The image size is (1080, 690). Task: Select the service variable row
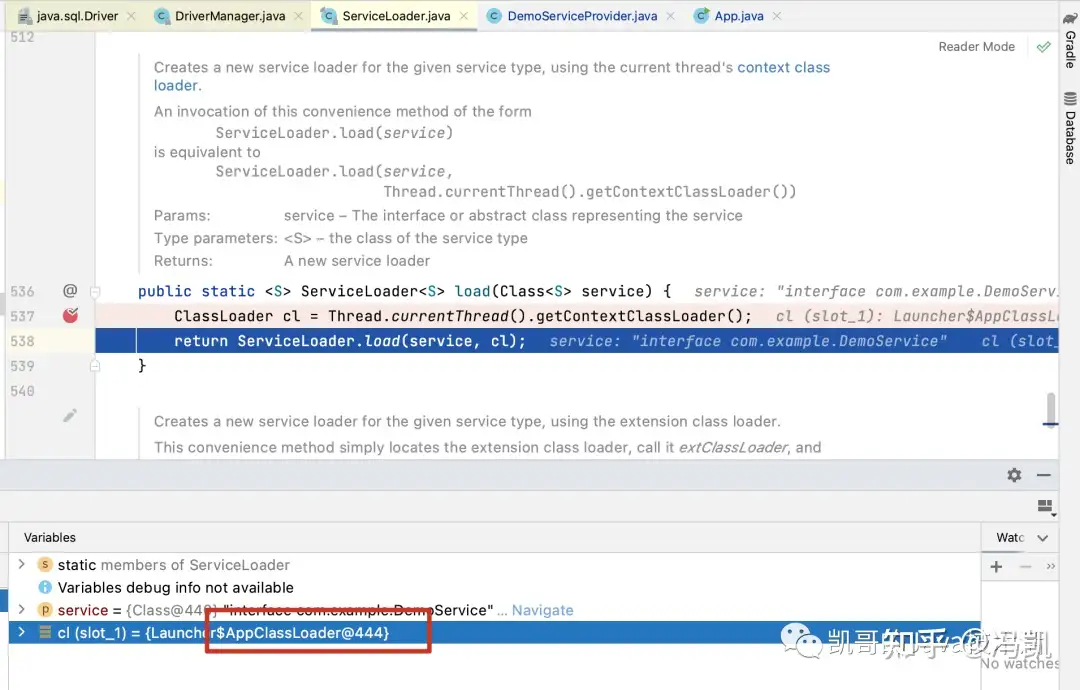494,610
